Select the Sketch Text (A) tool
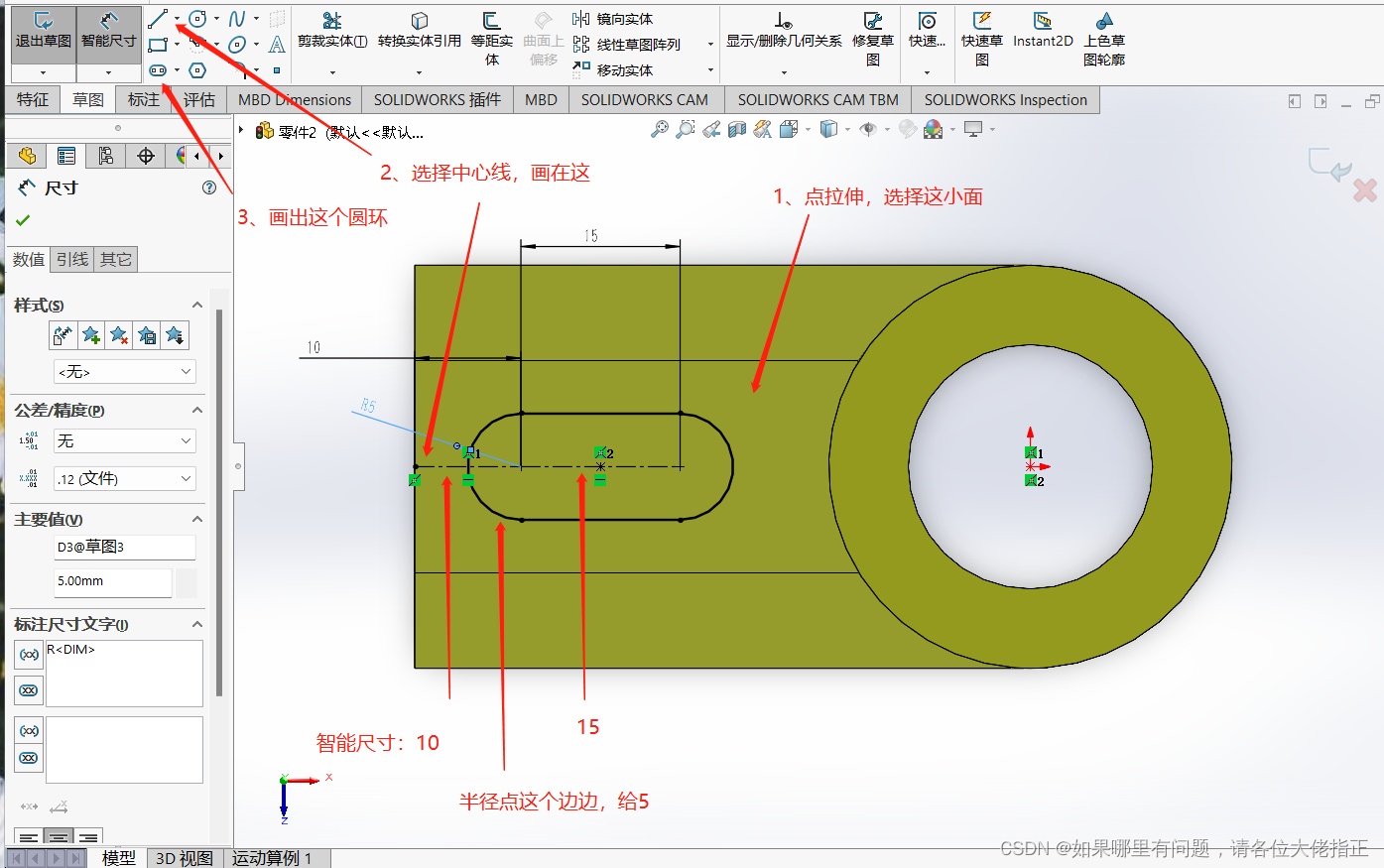The width and height of the screenshot is (1384, 868). tap(277, 45)
